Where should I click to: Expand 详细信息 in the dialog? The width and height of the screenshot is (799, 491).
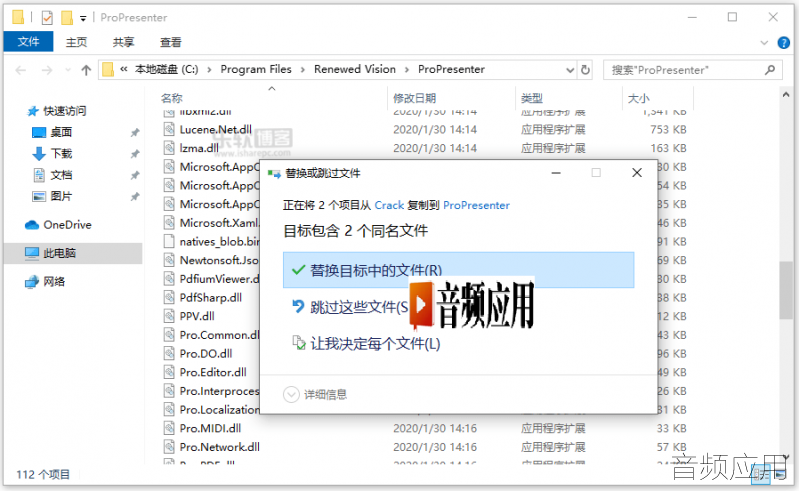pos(315,394)
